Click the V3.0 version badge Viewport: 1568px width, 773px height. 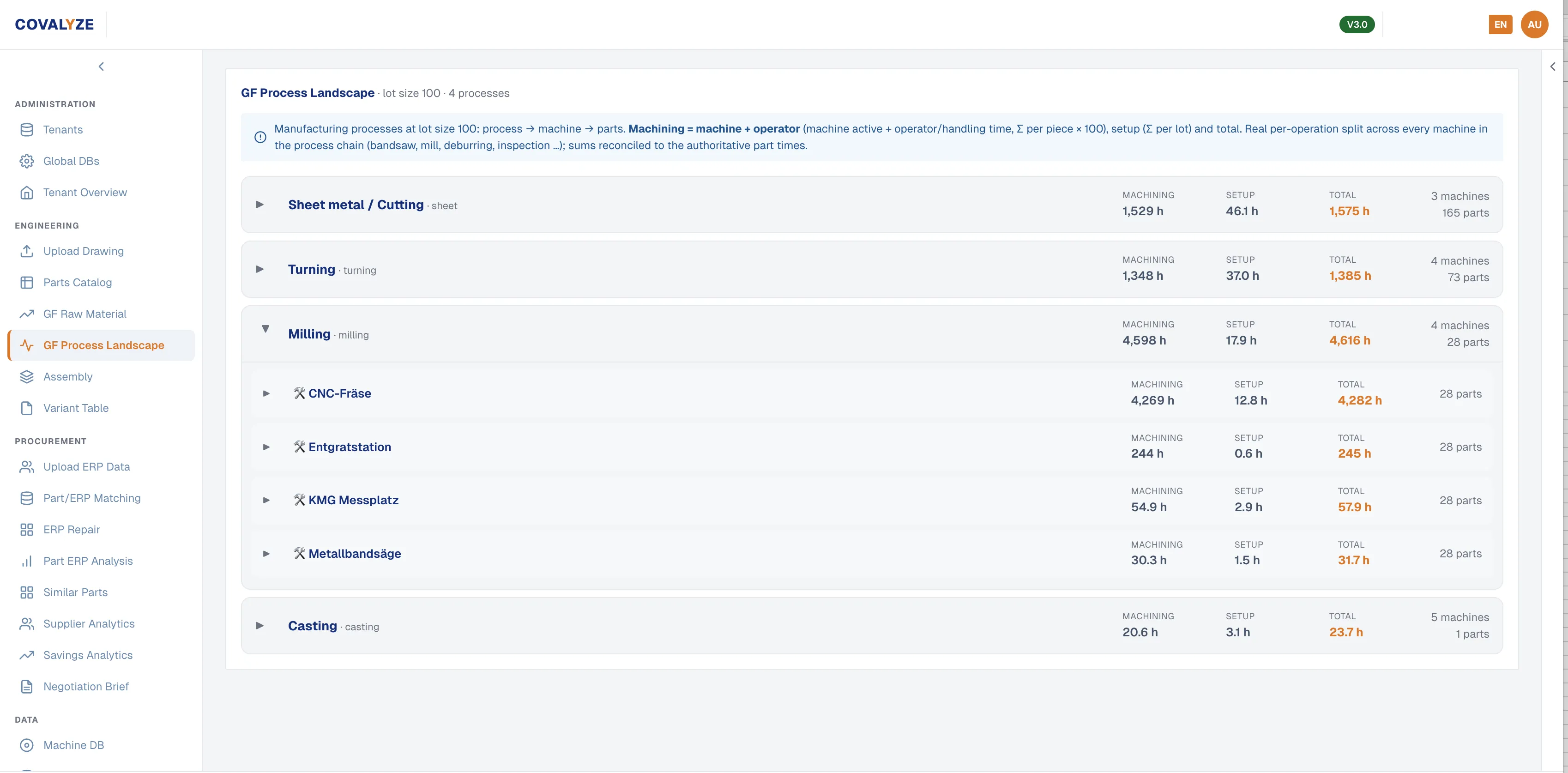pyautogui.click(x=1357, y=24)
